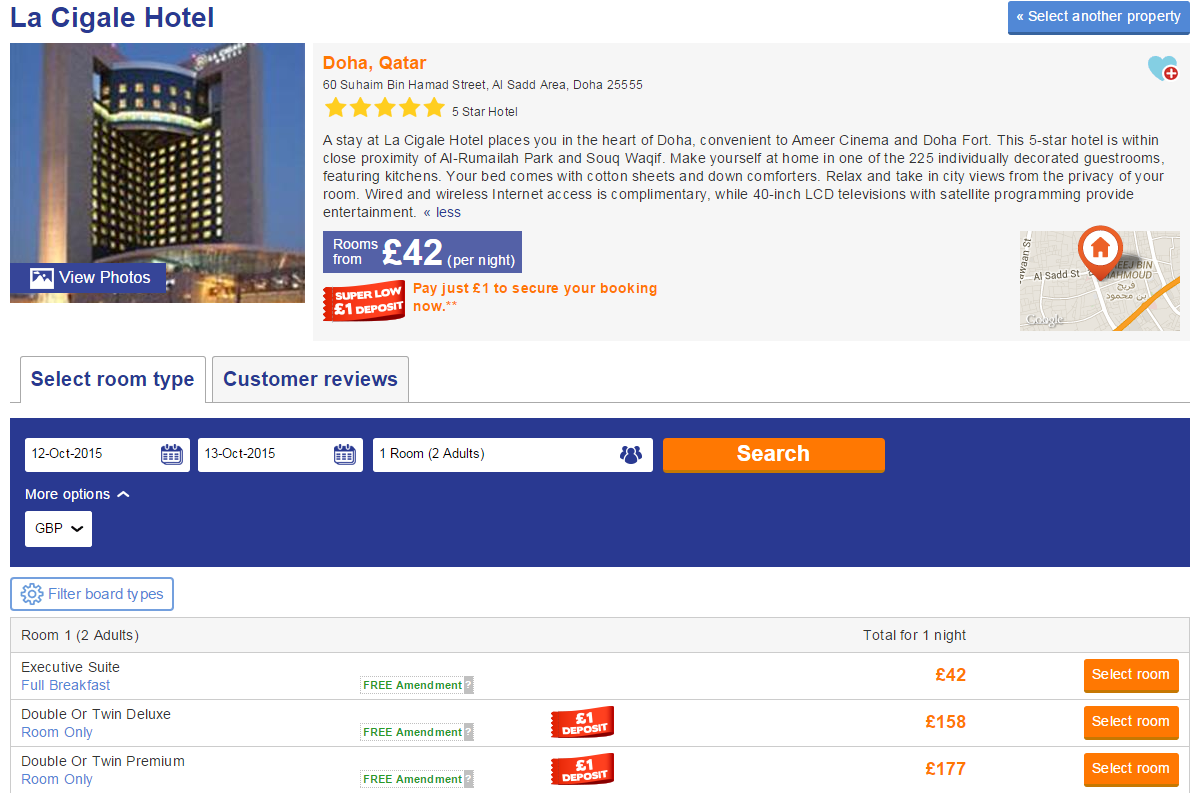This screenshot has width=1198, height=793.
Task: Click Room Only under Double Or Twin Deluxe
Action: tap(57, 732)
